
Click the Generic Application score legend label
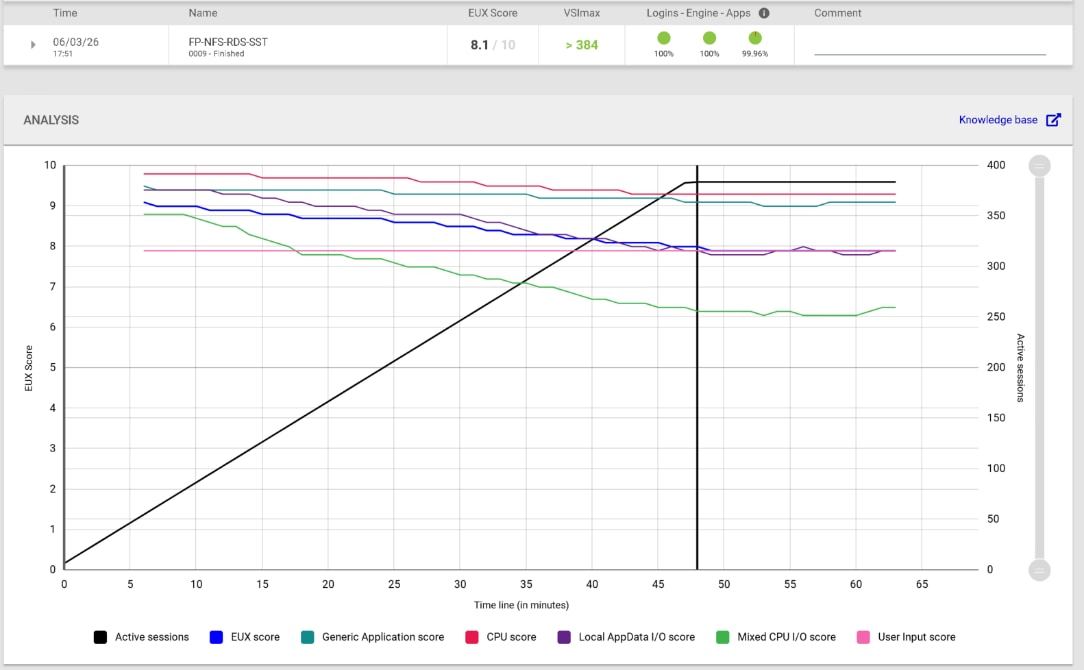click(x=383, y=637)
